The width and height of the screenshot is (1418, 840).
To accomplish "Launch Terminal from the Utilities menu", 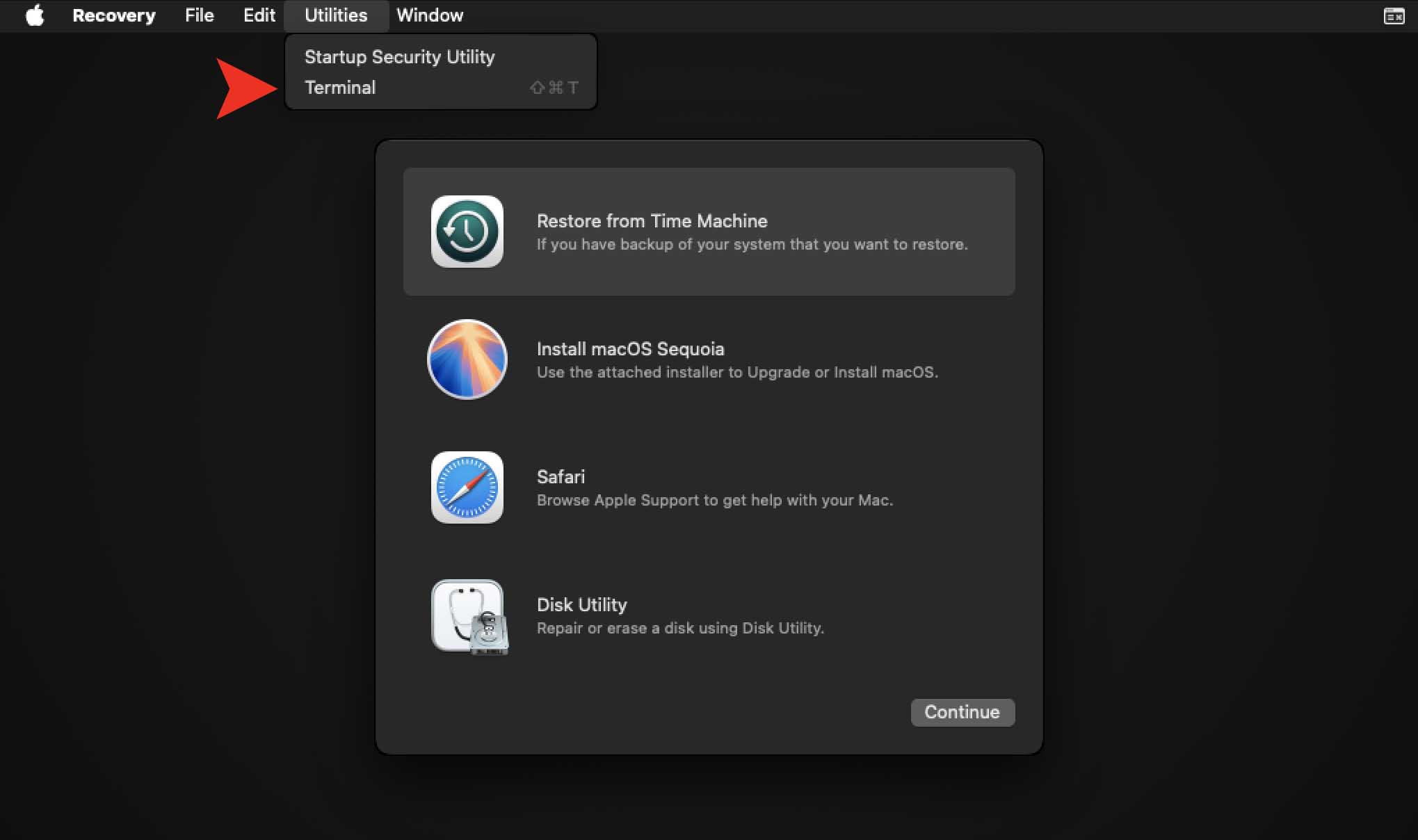I will click(x=441, y=88).
